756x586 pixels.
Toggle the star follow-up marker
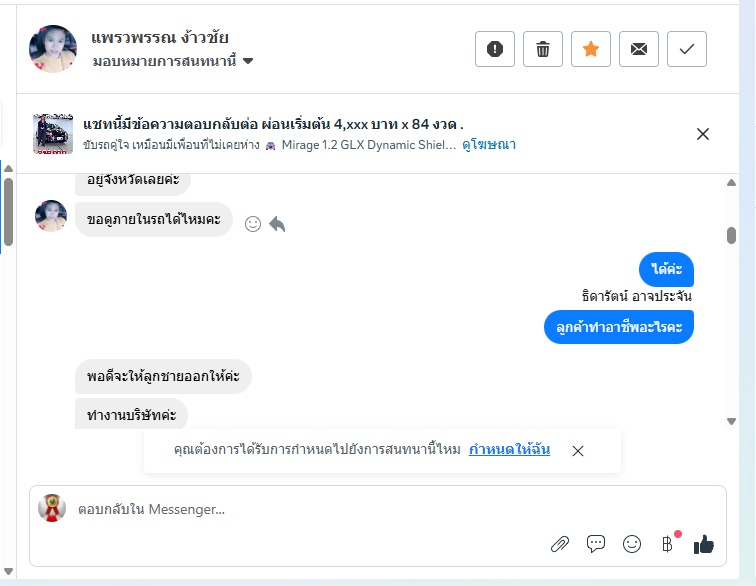click(591, 49)
